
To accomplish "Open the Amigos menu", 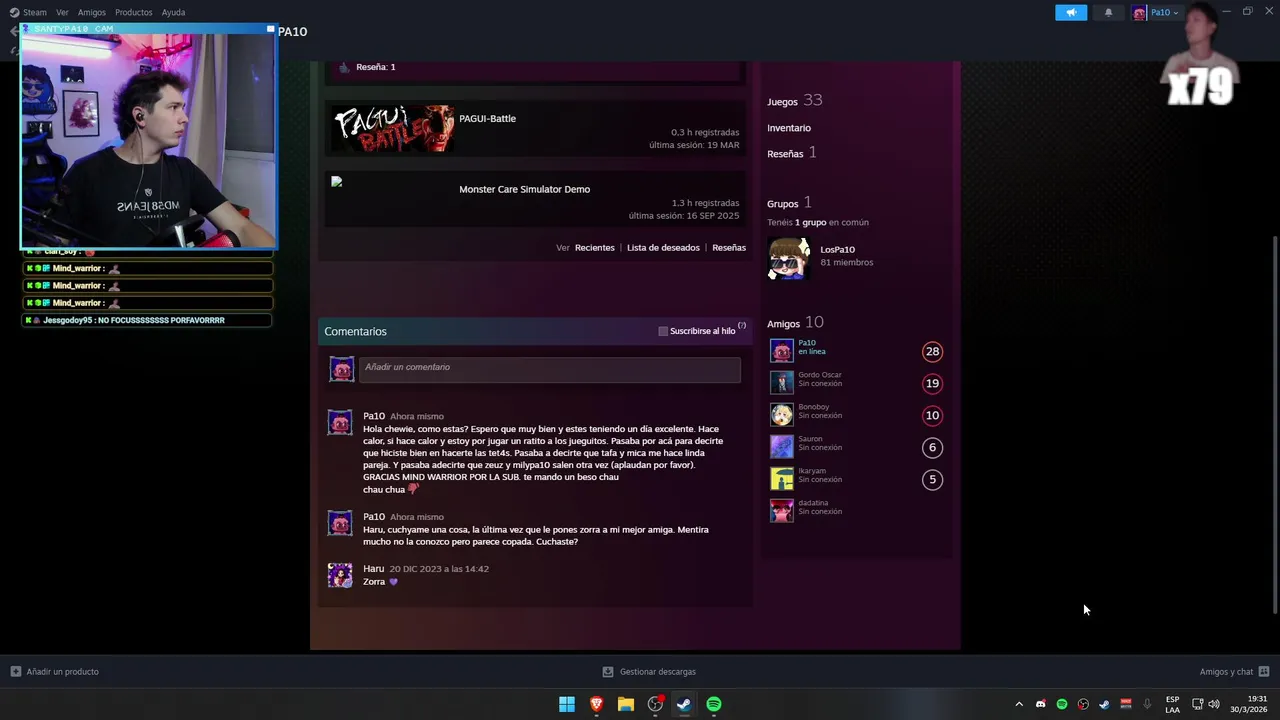I will click(92, 12).
